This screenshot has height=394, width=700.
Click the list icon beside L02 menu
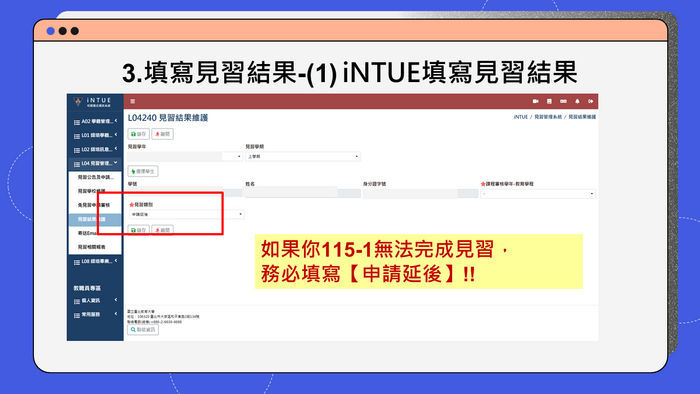pyautogui.click(x=77, y=150)
